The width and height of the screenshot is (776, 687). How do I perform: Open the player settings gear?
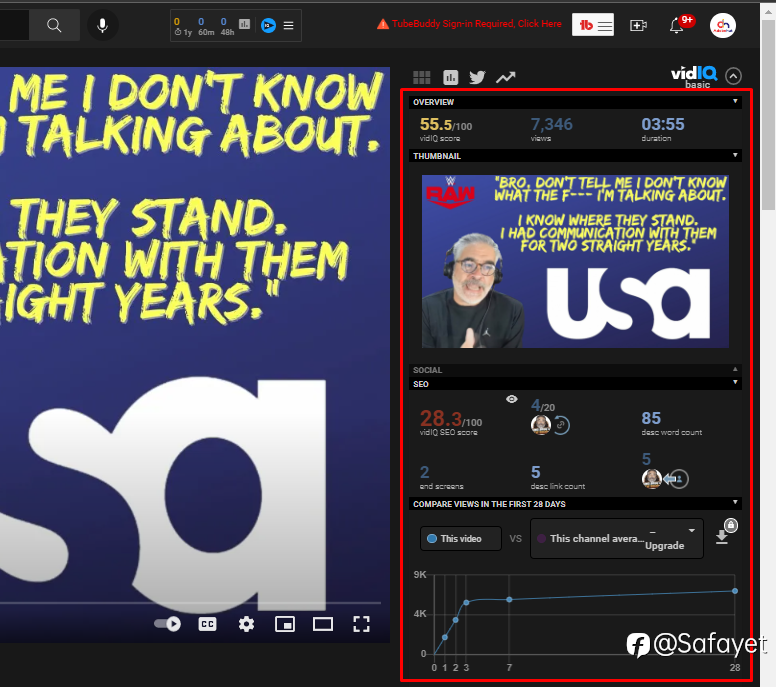coord(246,624)
